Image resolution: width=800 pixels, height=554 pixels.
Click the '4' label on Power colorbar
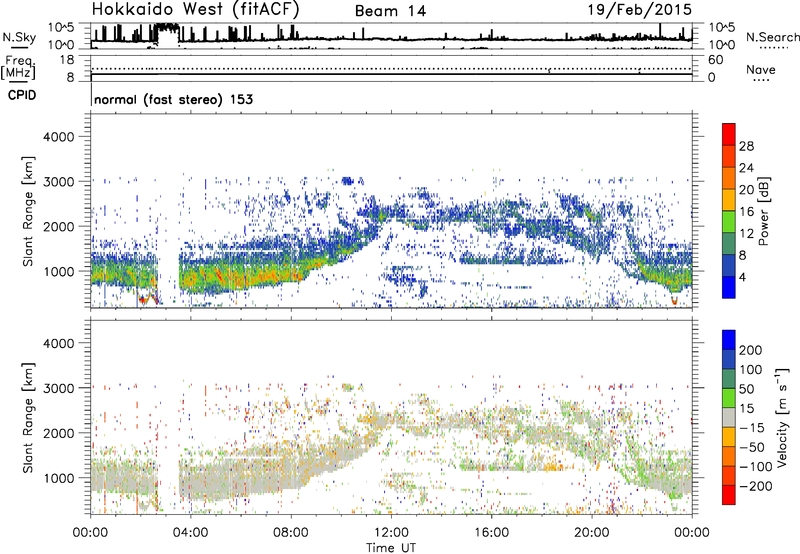click(x=743, y=277)
